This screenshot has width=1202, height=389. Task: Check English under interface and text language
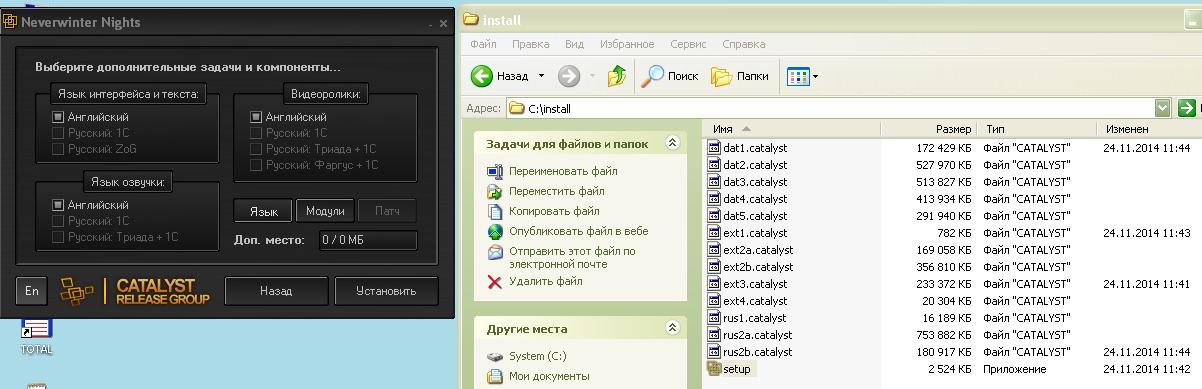58,117
